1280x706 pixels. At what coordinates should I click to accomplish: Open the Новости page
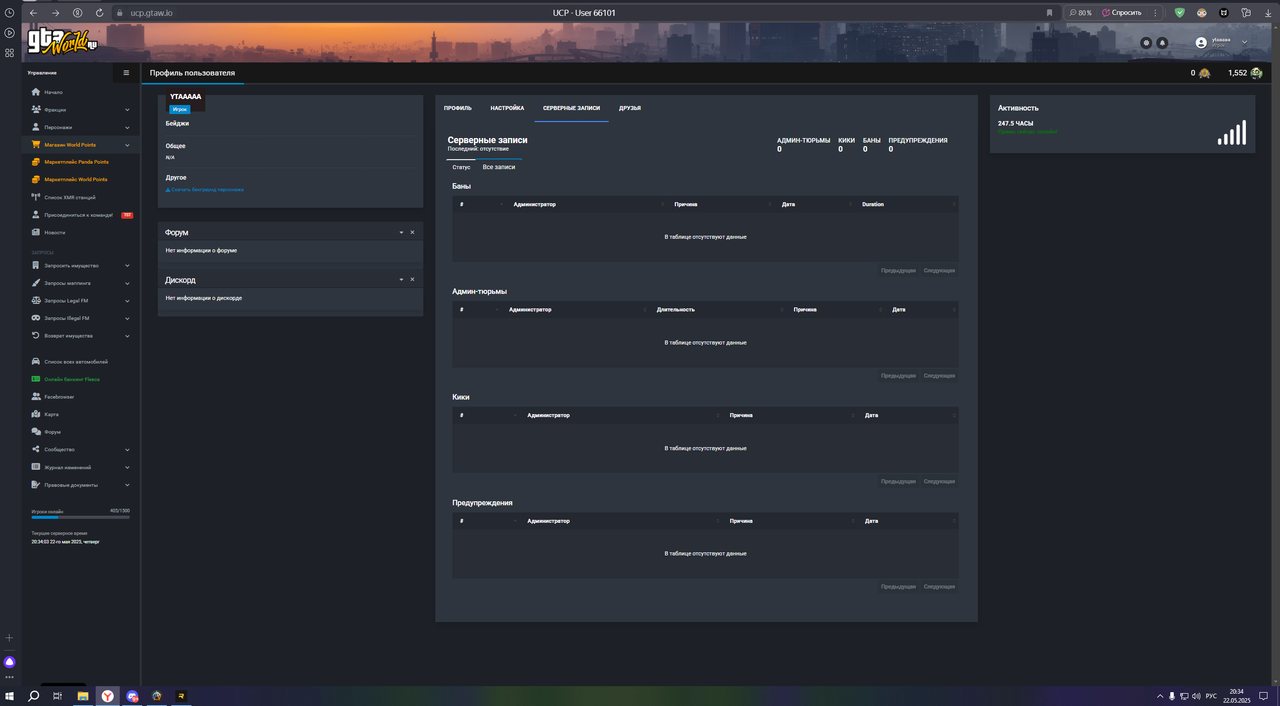coord(54,232)
